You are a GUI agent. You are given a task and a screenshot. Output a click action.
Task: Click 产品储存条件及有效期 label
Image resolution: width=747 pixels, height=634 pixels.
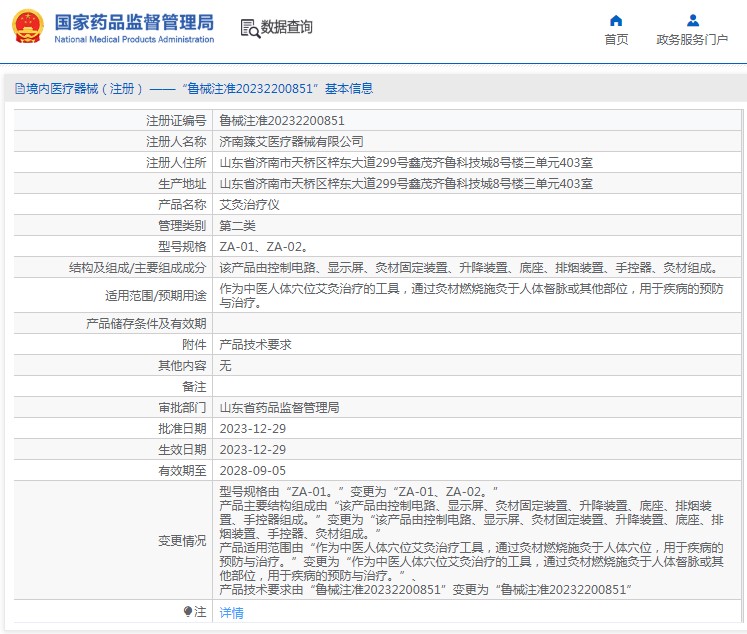146,323
